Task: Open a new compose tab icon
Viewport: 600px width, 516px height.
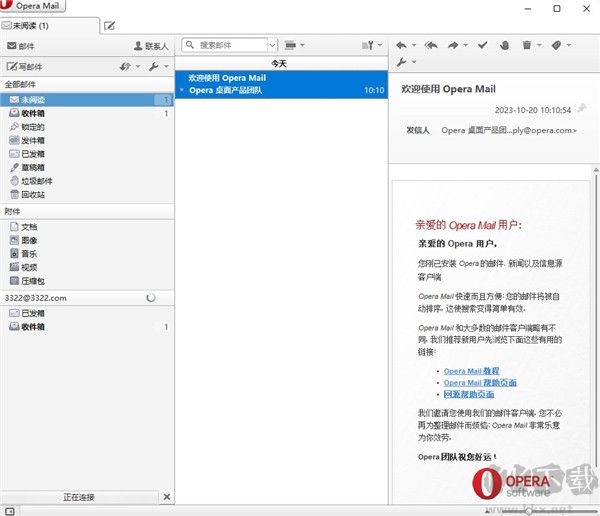Action: click(x=109, y=26)
